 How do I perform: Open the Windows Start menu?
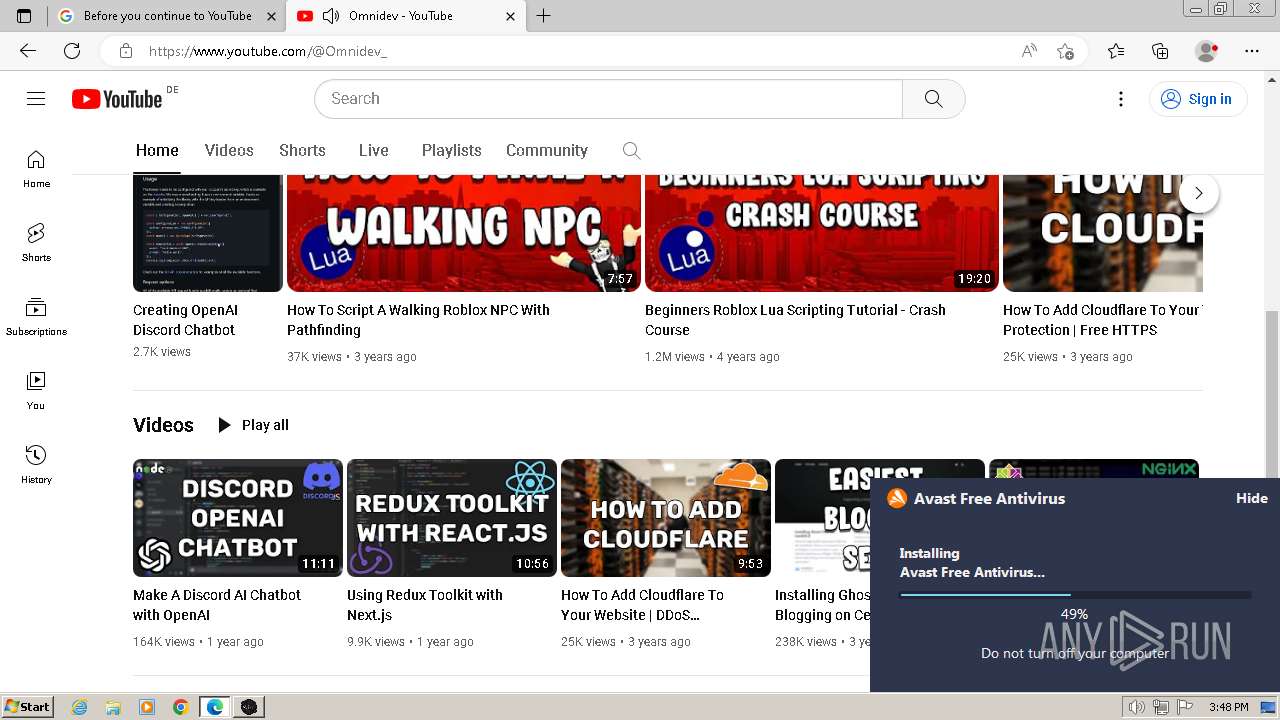tap(27, 707)
